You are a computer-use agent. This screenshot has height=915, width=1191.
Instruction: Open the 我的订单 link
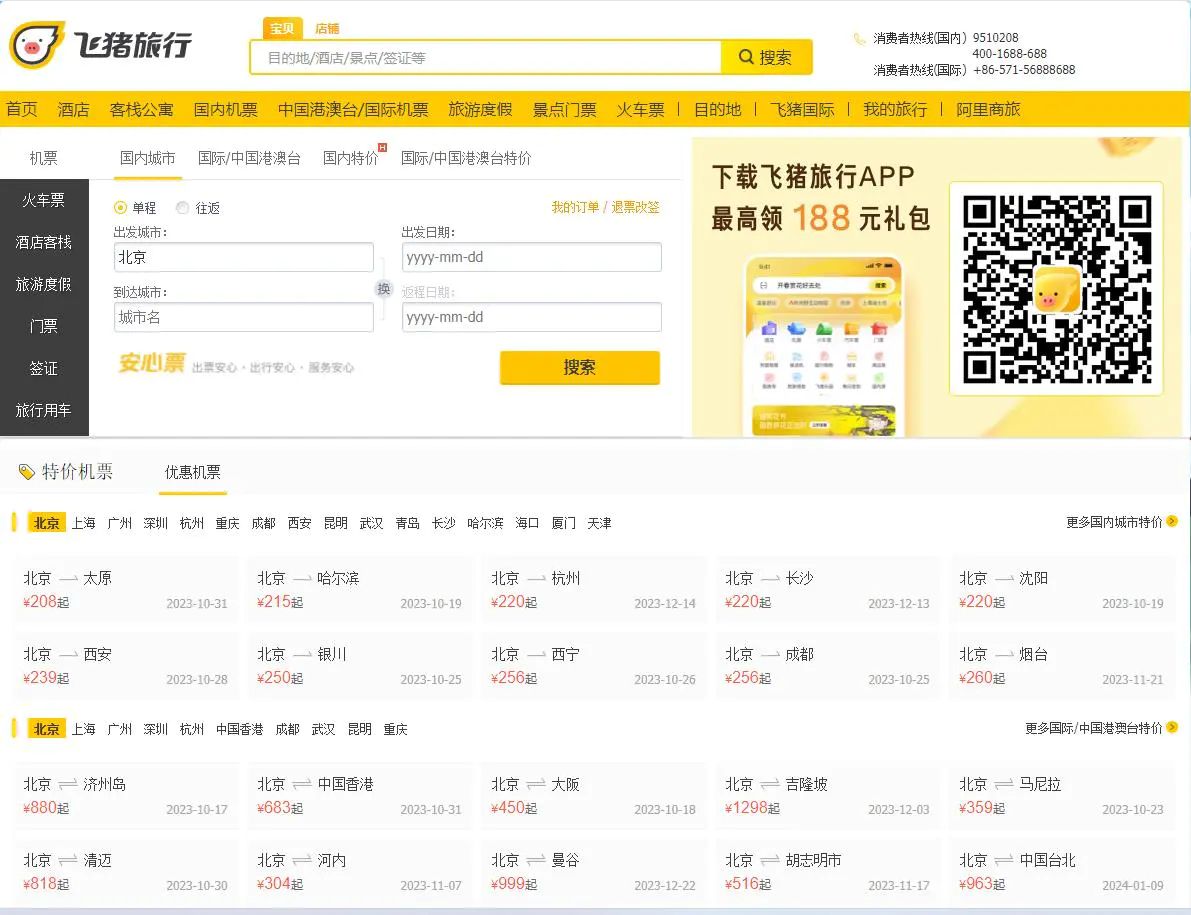click(x=575, y=207)
